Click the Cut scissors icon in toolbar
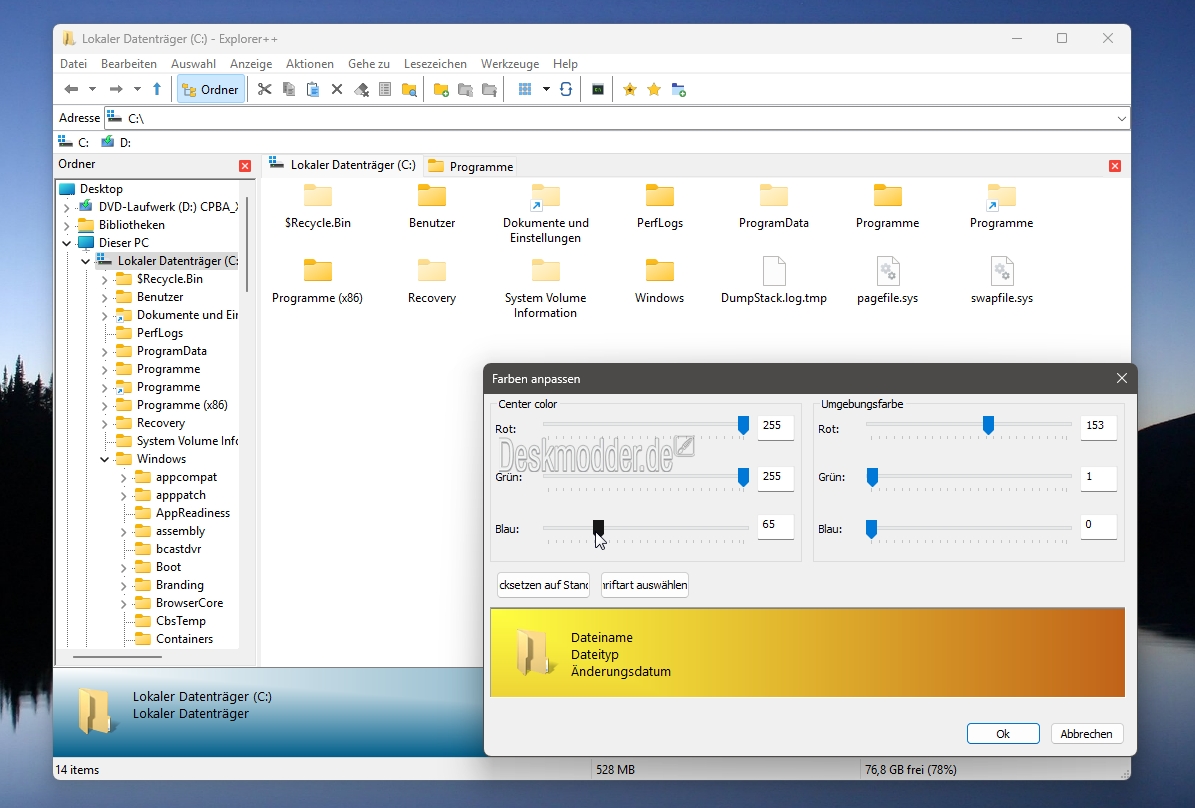Image resolution: width=1195 pixels, height=808 pixels. pos(264,89)
